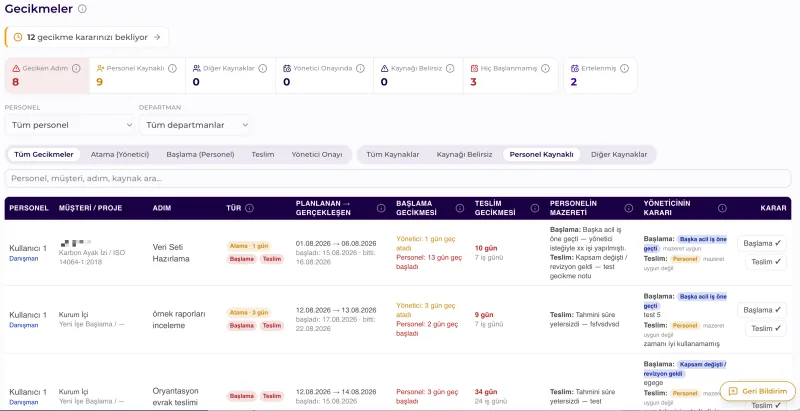
Task: Click 'örnek raporları inceleme' step cell
Action: (179, 319)
